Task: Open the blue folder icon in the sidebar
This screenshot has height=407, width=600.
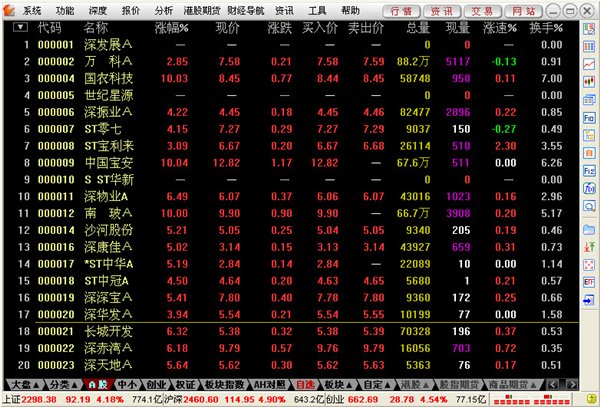Action: [589, 230]
